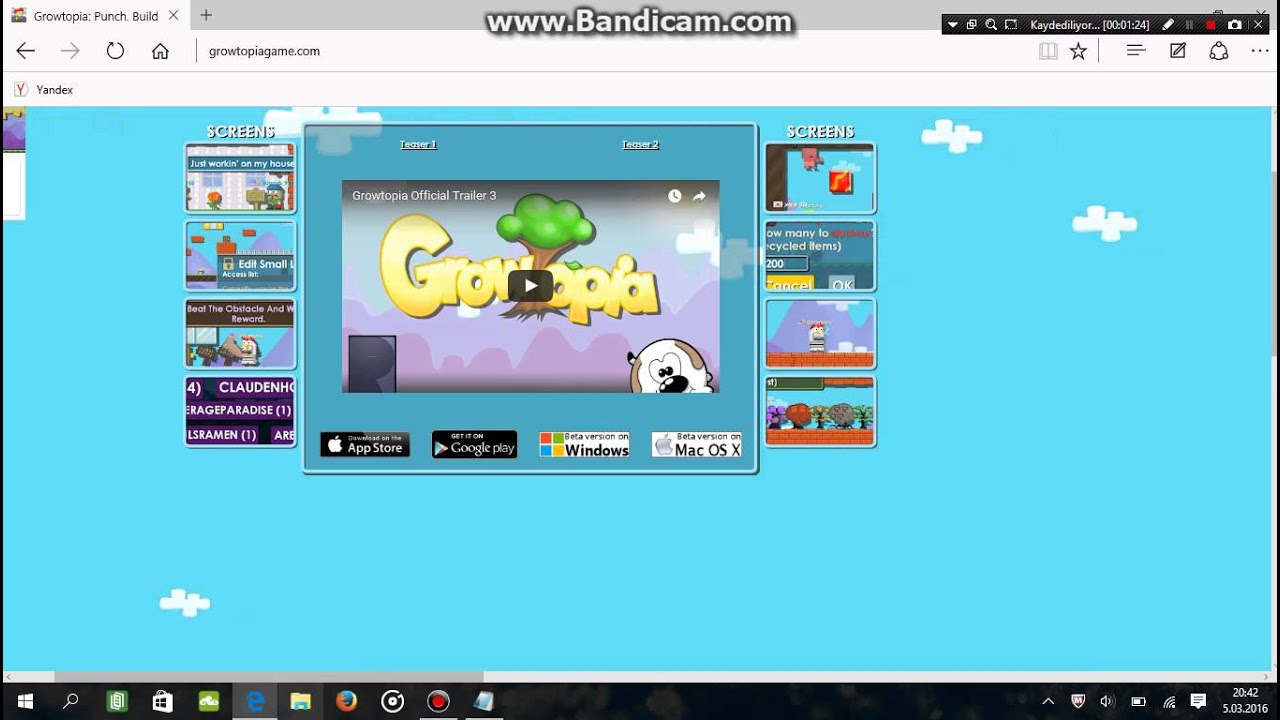This screenshot has width=1280, height=720.
Task: Open the volume control in system tray
Action: [1107, 701]
